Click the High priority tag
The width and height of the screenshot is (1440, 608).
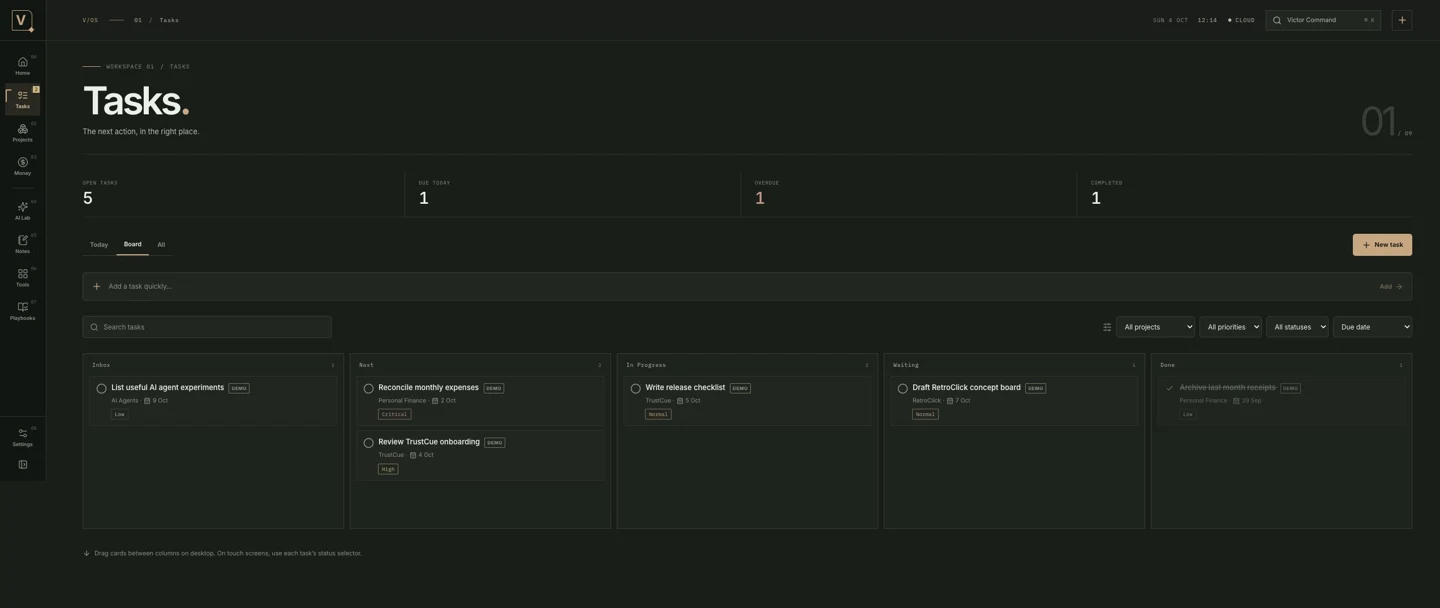coord(388,469)
